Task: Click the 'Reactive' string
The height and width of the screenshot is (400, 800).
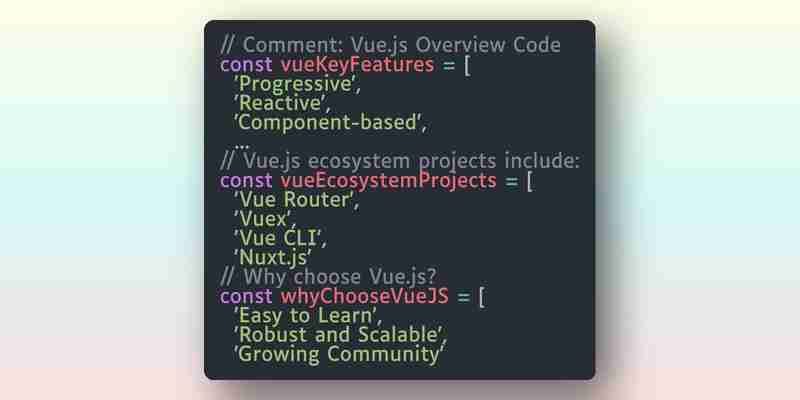Action: point(278,104)
